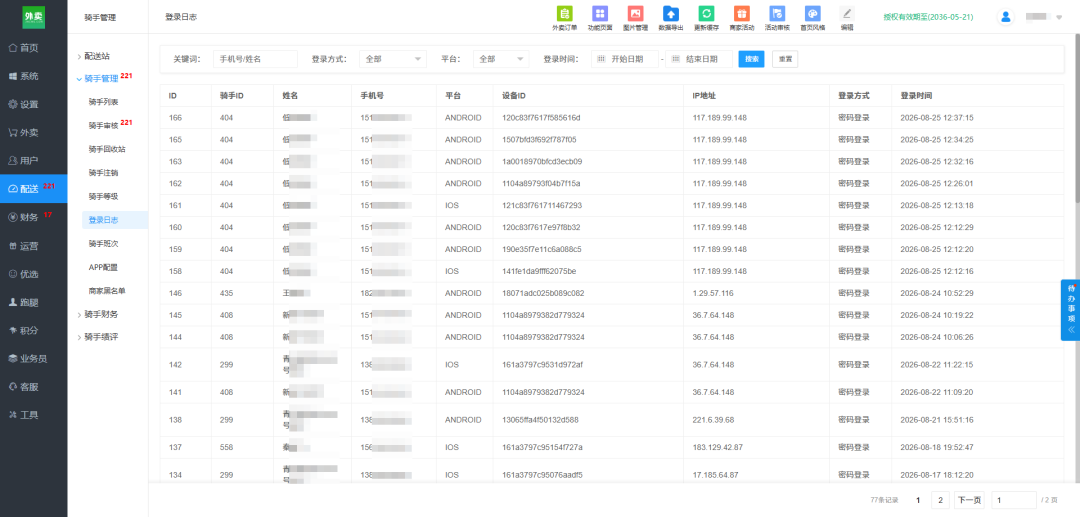Open 跑腿 sidebar section

pyautogui.click(x=34, y=302)
